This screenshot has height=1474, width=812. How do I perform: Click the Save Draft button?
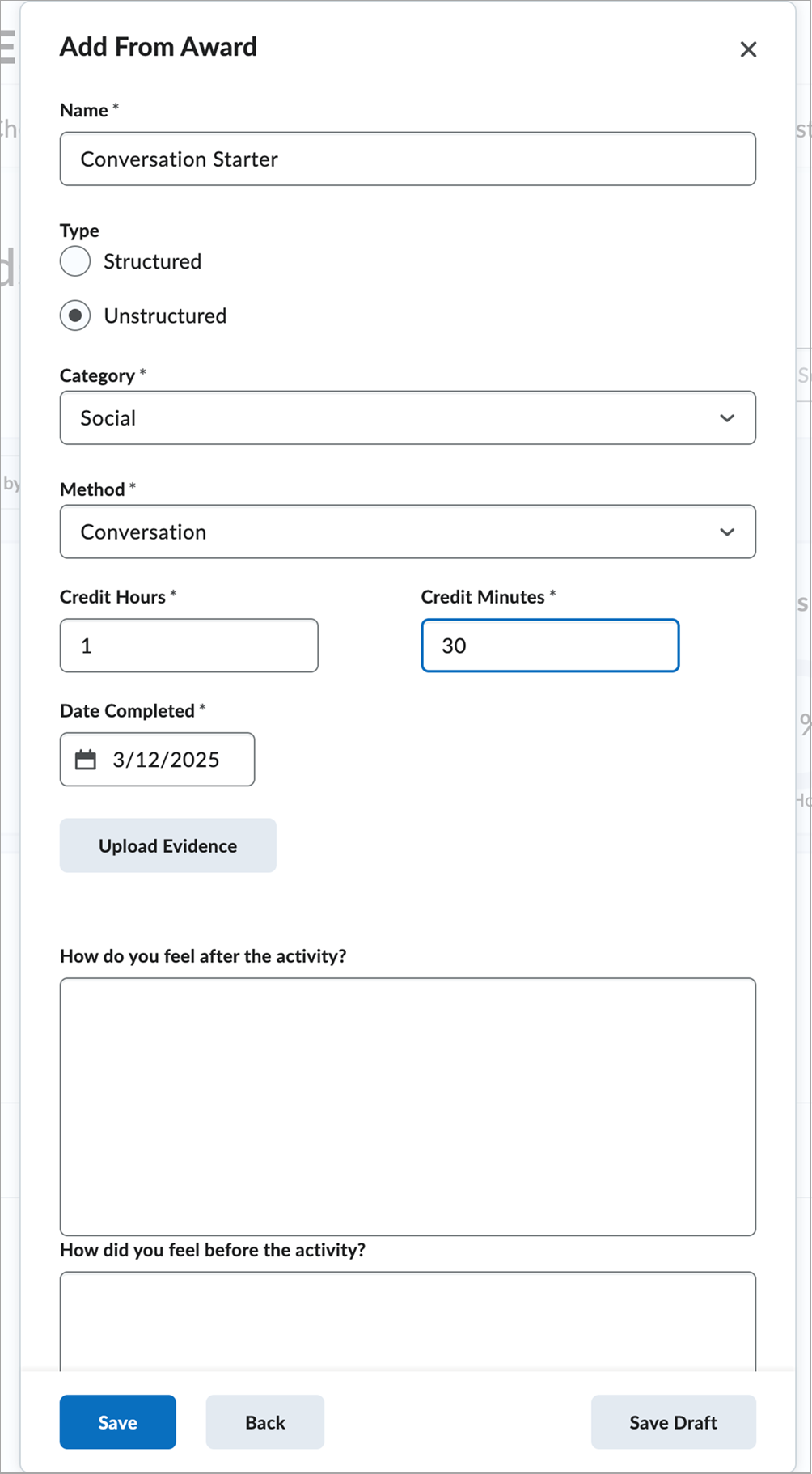click(673, 1422)
